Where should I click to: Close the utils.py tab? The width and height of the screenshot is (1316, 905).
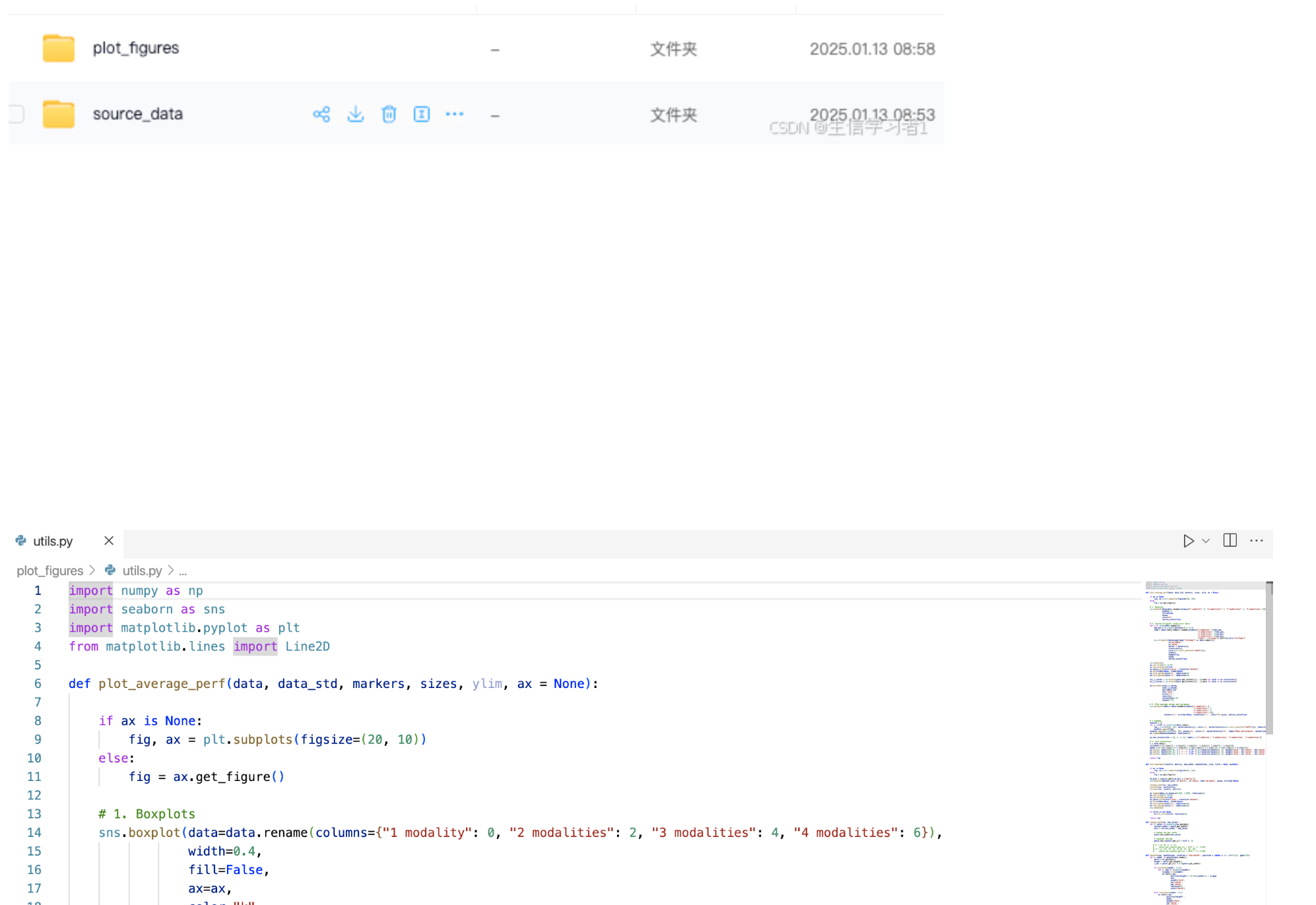click(x=109, y=541)
